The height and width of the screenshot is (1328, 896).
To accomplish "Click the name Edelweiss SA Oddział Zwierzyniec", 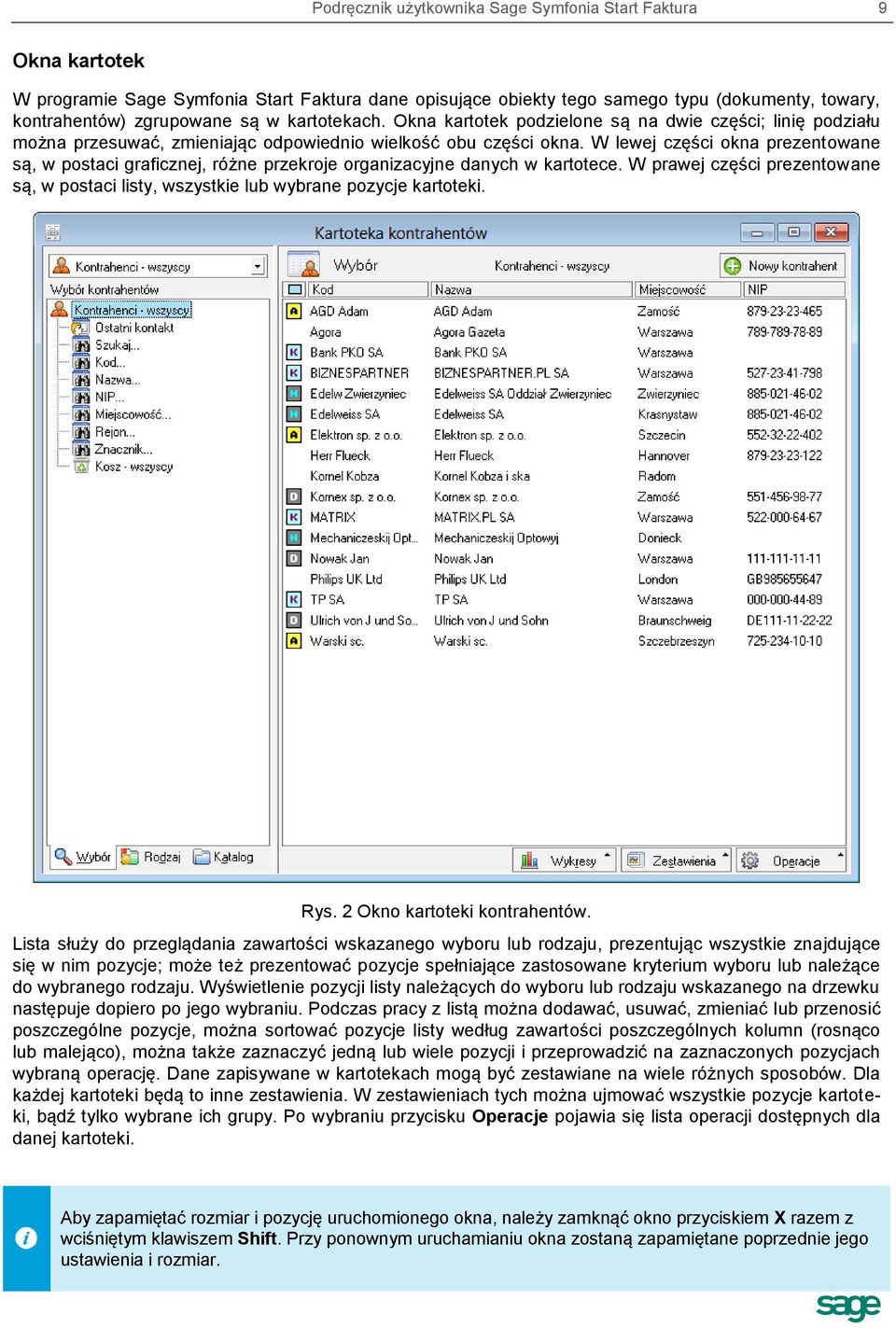I will [523, 394].
